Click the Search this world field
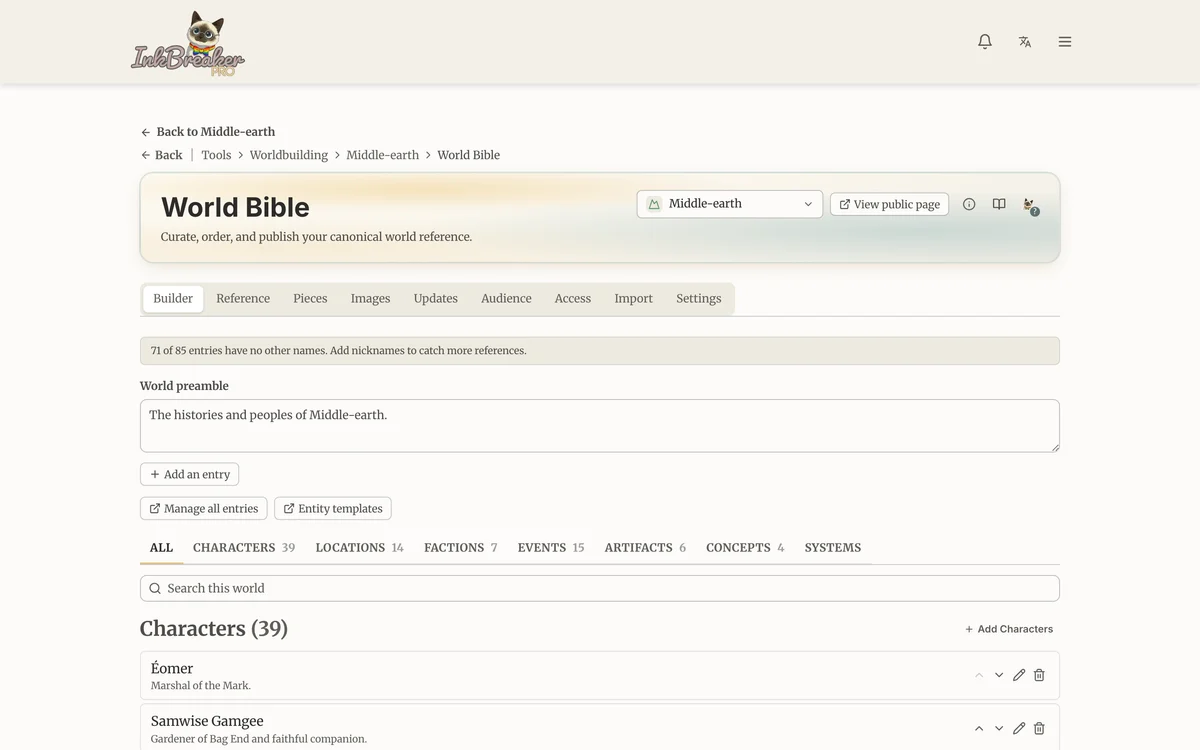 [600, 588]
